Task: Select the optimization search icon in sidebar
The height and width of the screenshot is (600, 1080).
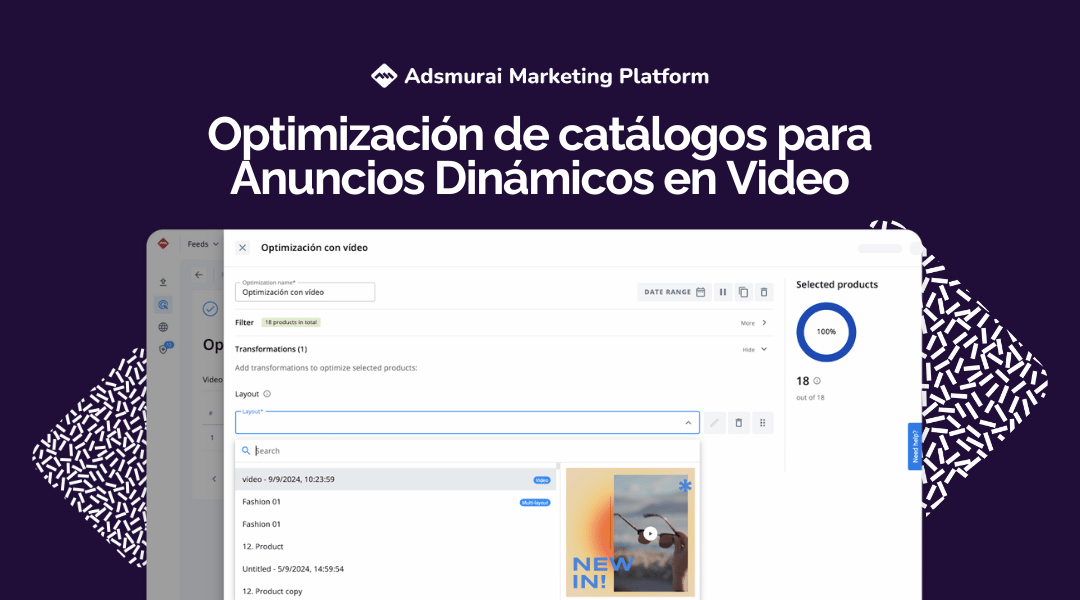Action: (x=163, y=304)
